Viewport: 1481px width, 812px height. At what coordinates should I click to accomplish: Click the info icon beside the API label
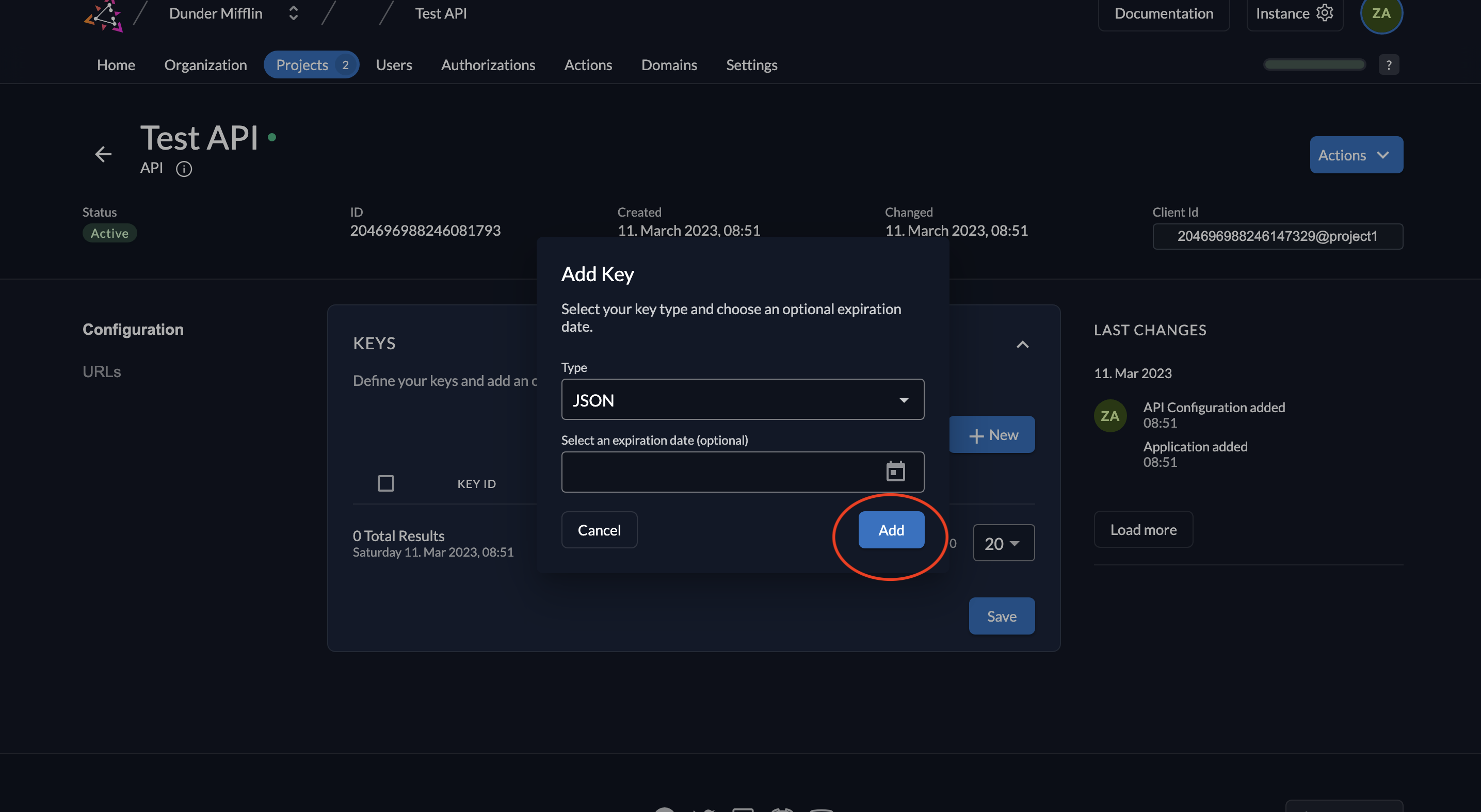pos(184,168)
